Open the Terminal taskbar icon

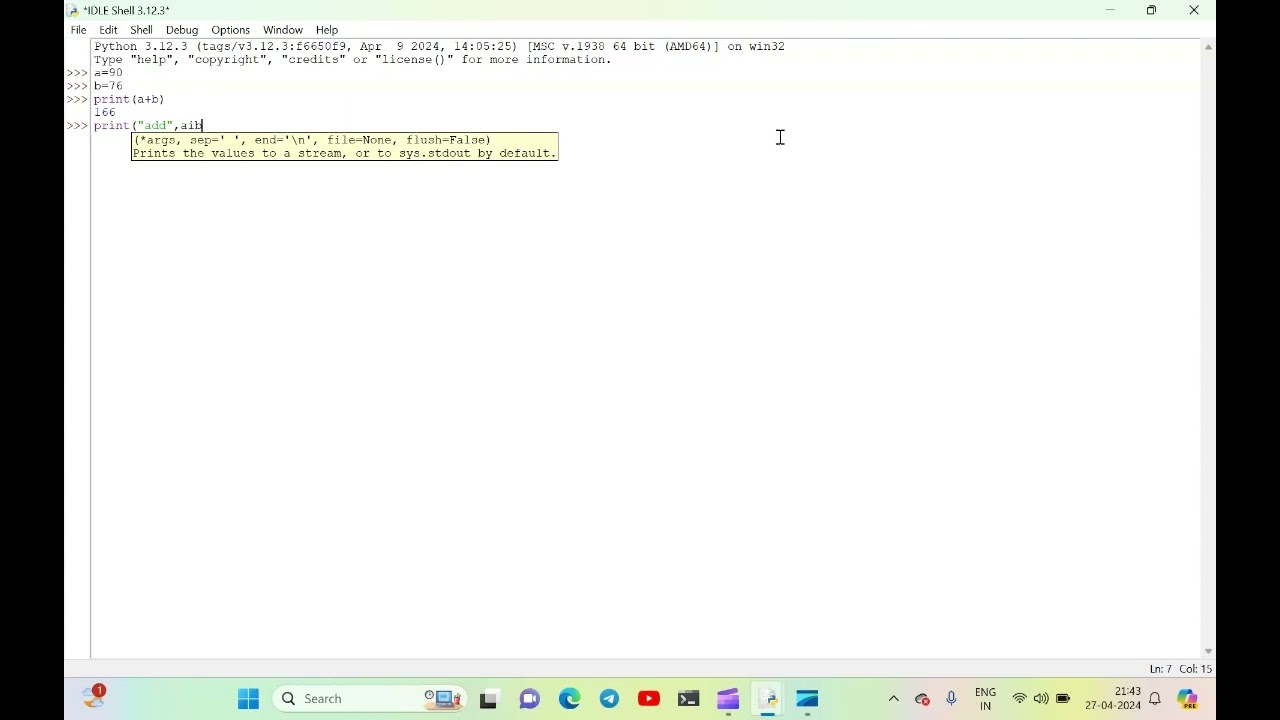688,699
